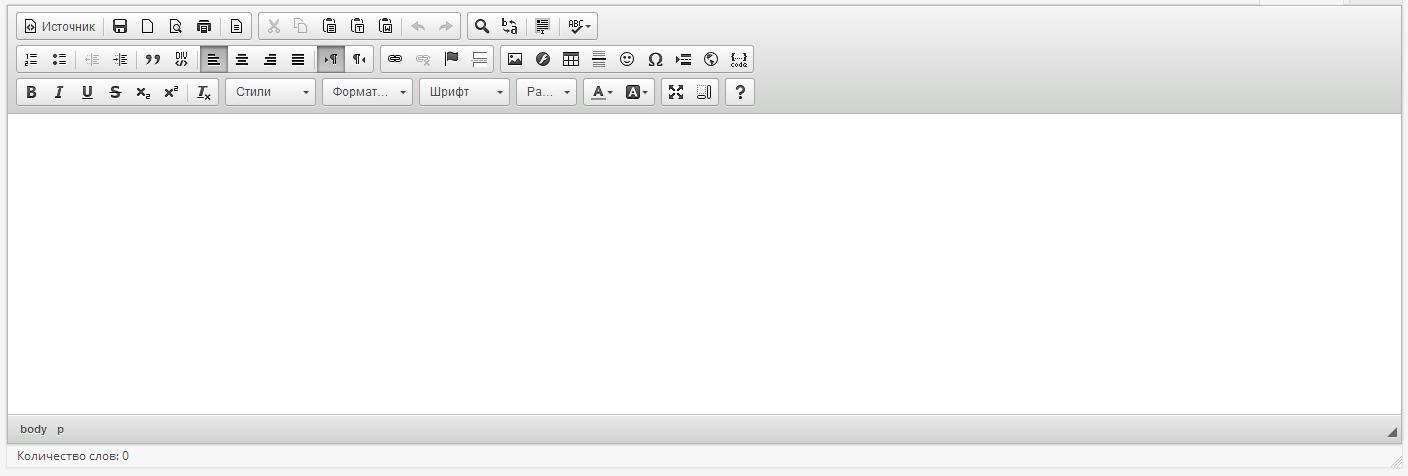Open the background color picker
1408x476 pixels.
637,92
